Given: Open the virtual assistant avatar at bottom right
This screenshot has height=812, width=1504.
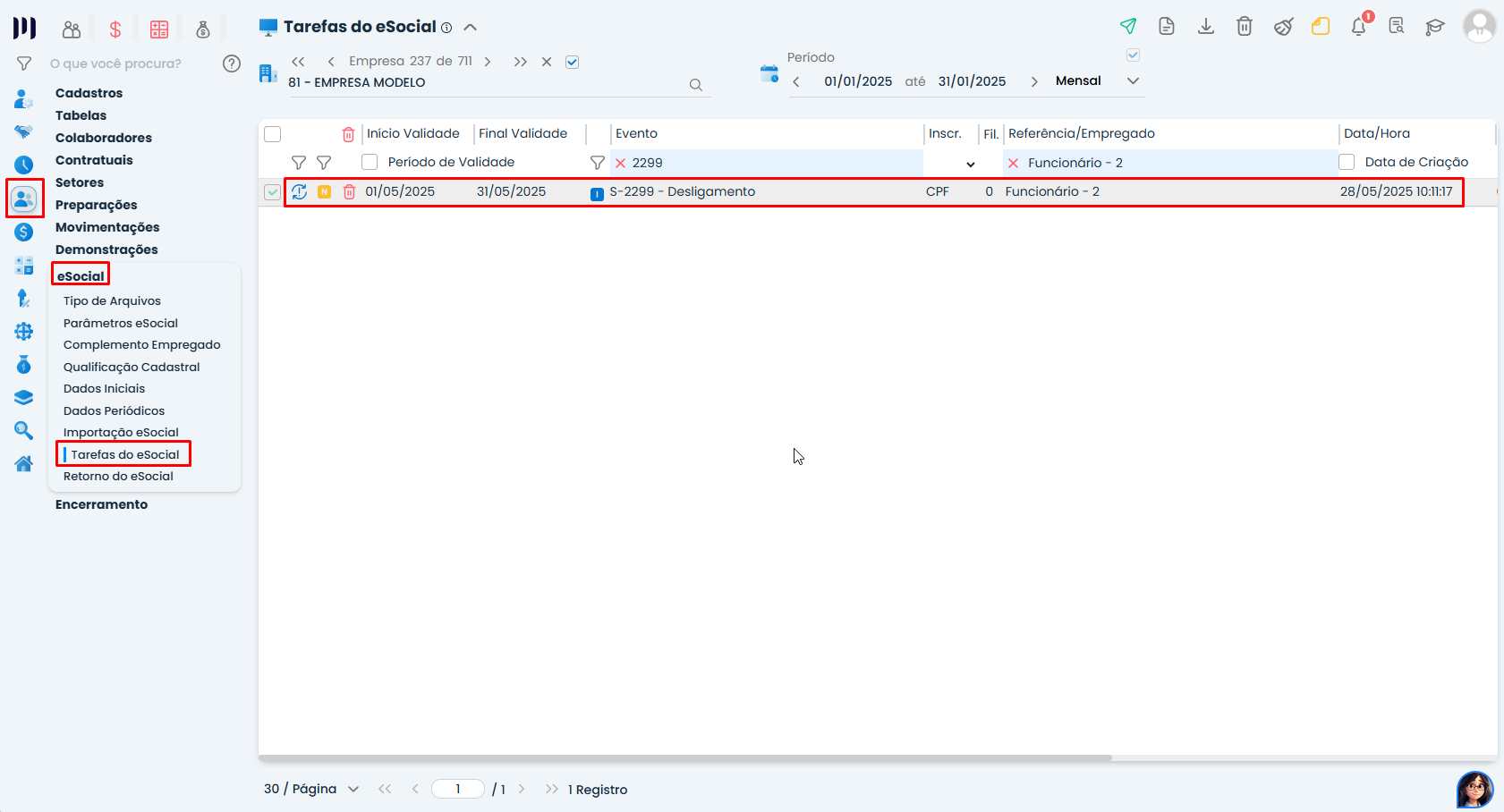Looking at the screenshot, I should [x=1475, y=790].
